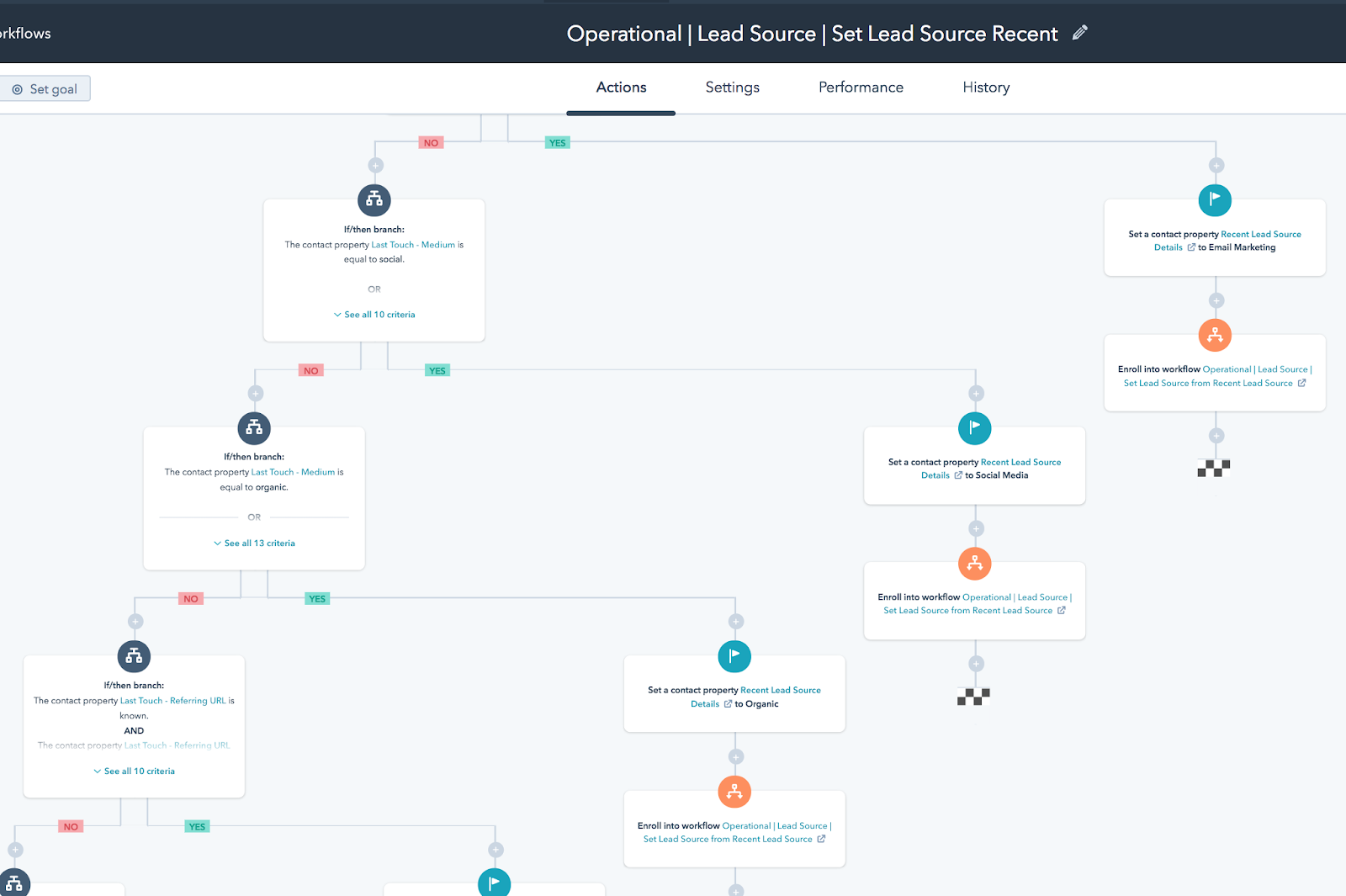This screenshot has height=896, width=1346.
Task: Click the pencil icon to edit workflow name
Action: point(1079,33)
